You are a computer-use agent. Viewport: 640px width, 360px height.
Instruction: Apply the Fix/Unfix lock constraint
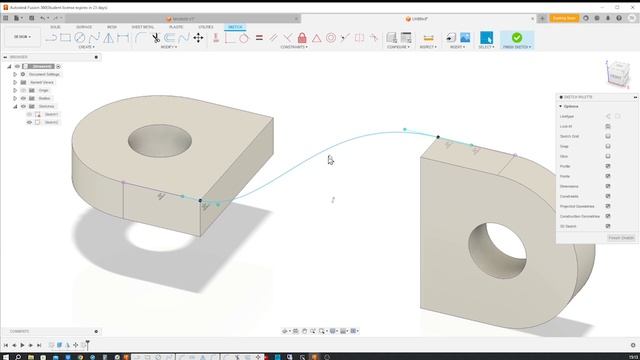click(302, 38)
